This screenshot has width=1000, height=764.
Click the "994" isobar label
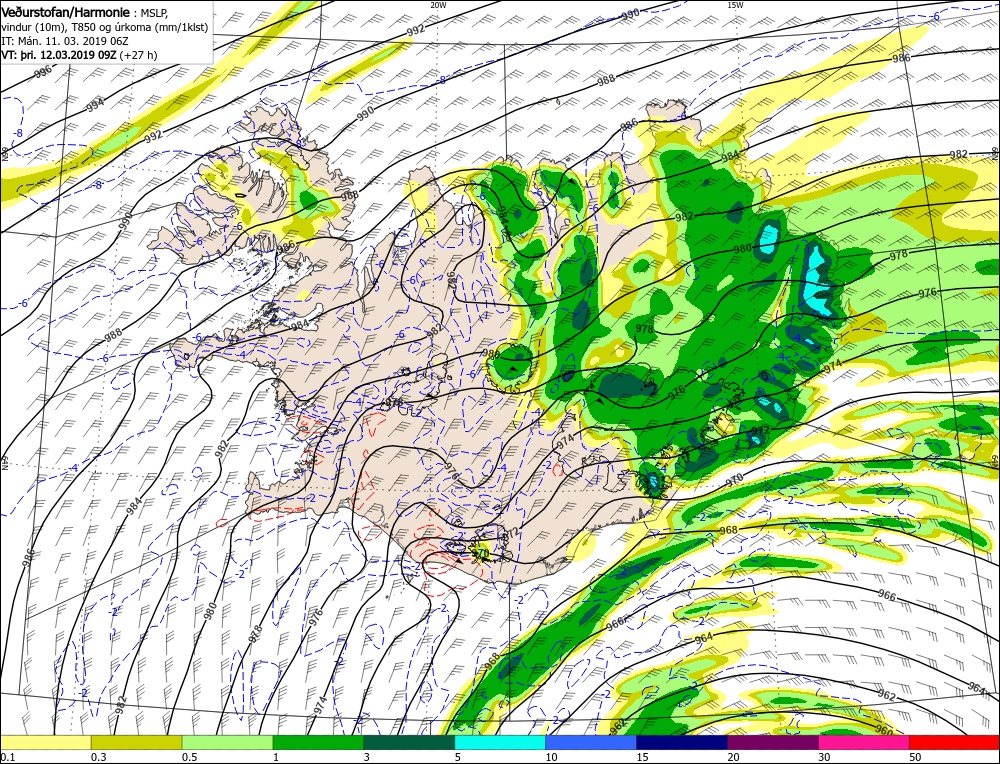tap(95, 105)
